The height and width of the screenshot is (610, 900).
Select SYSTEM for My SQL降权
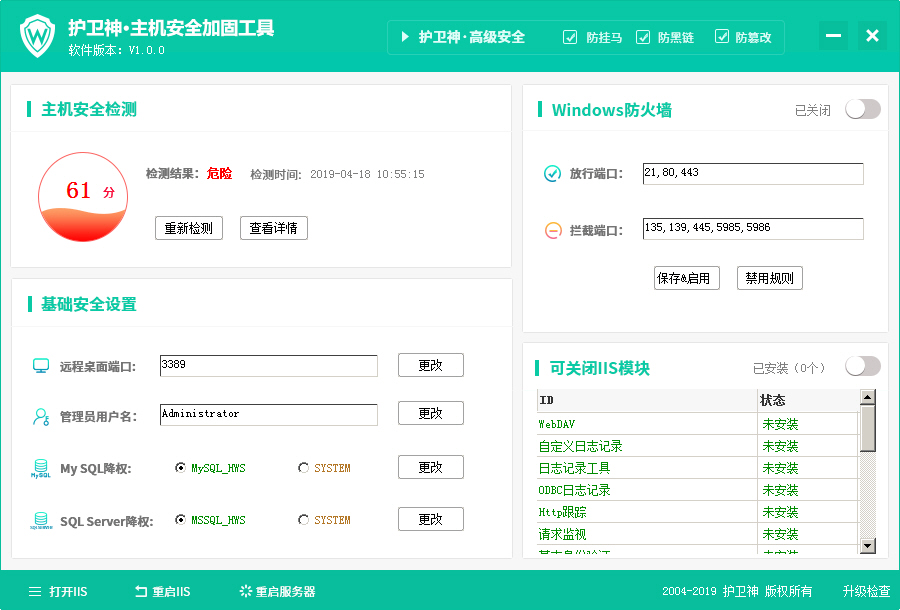pyautogui.click(x=303, y=468)
